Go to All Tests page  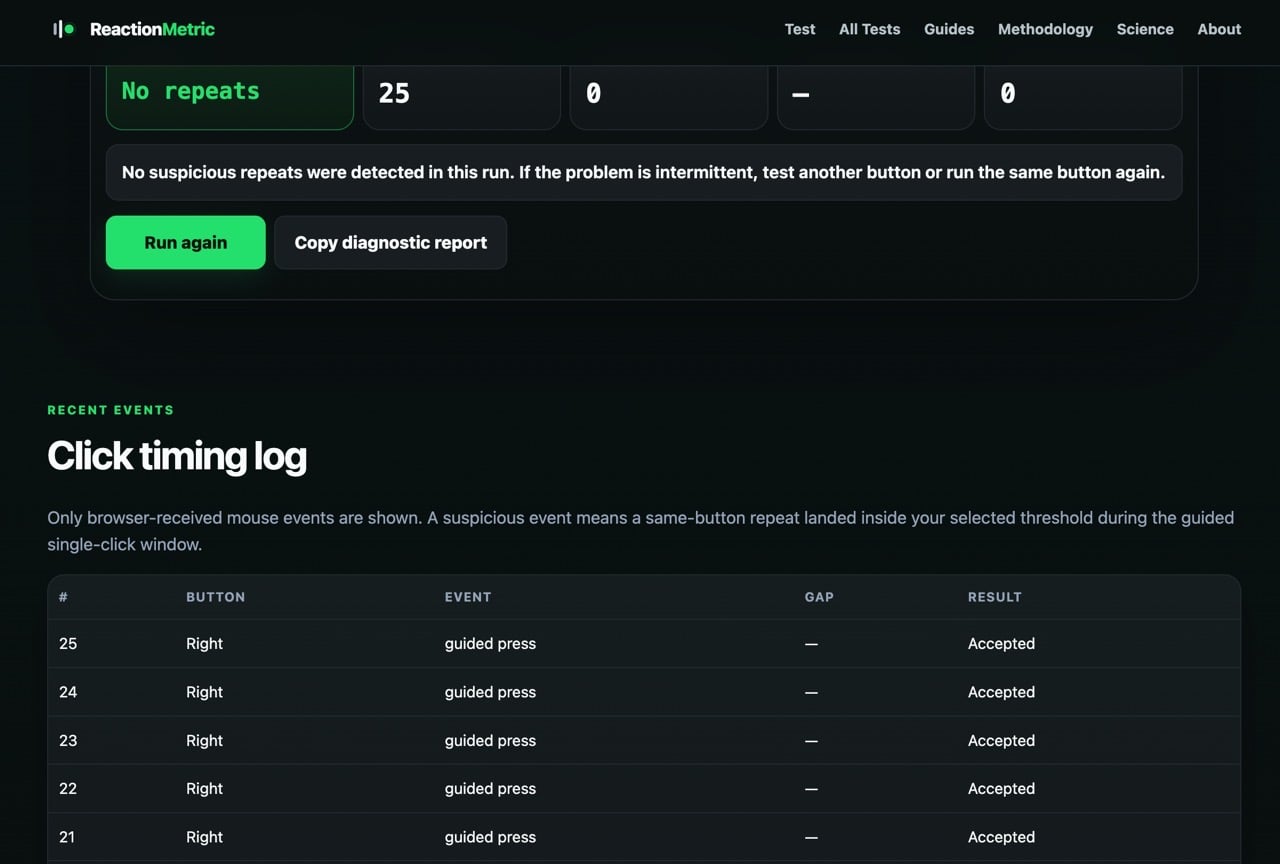(x=869, y=29)
